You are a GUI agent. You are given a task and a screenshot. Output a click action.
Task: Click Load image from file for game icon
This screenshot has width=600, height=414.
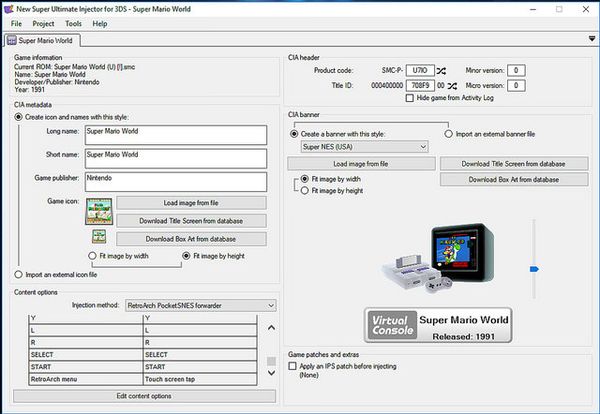click(191, 203)
